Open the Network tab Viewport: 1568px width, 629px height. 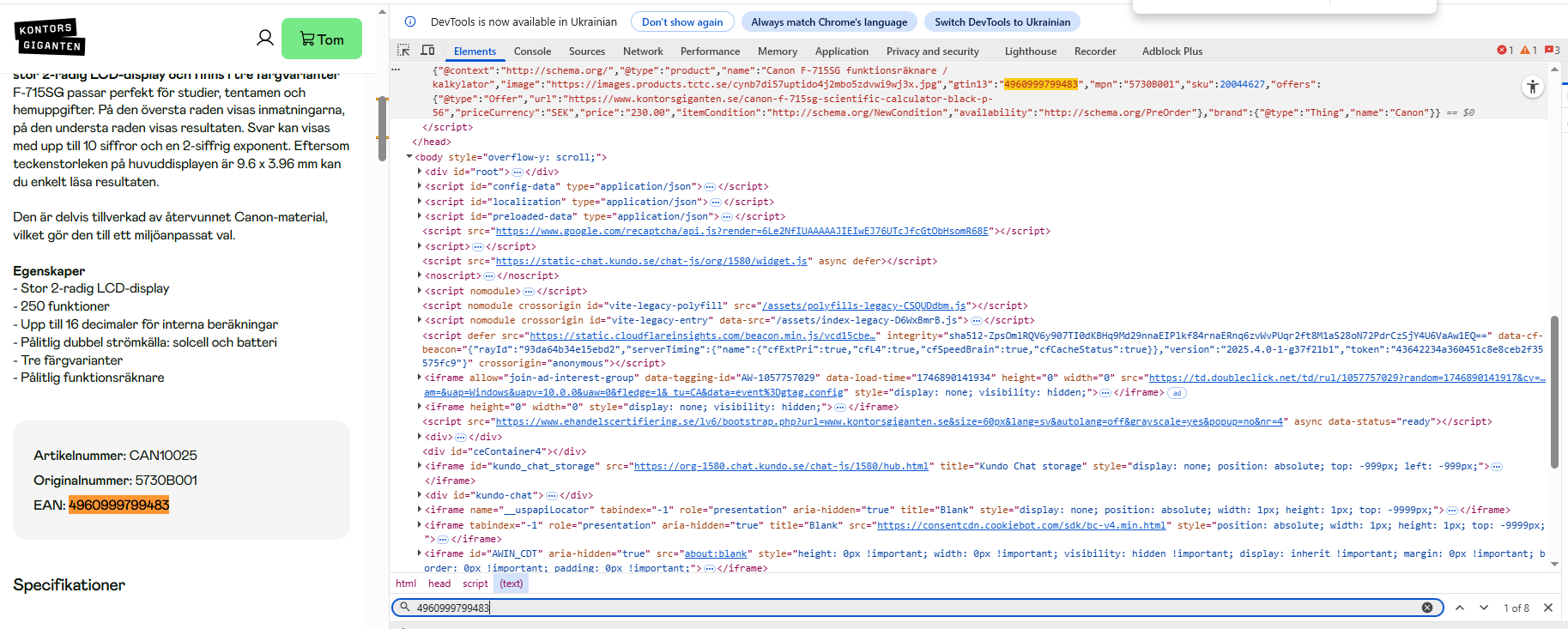click(643, 51)
